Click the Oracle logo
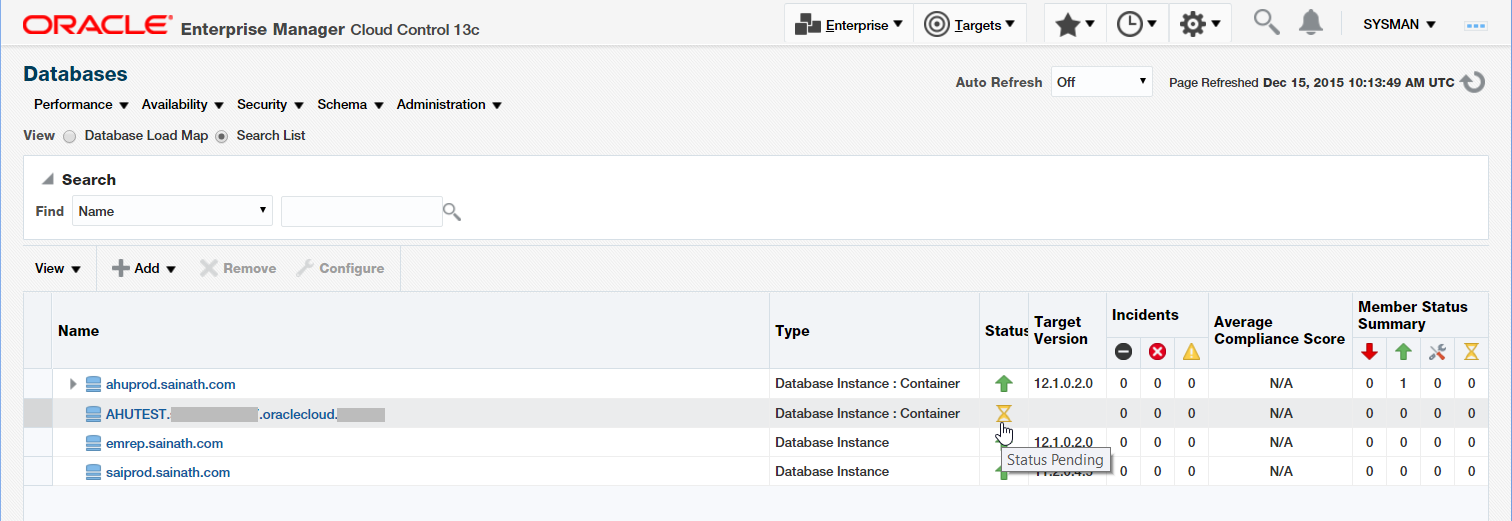The height and width of the screenshot is (521, 1512). (x=96, y=25)
